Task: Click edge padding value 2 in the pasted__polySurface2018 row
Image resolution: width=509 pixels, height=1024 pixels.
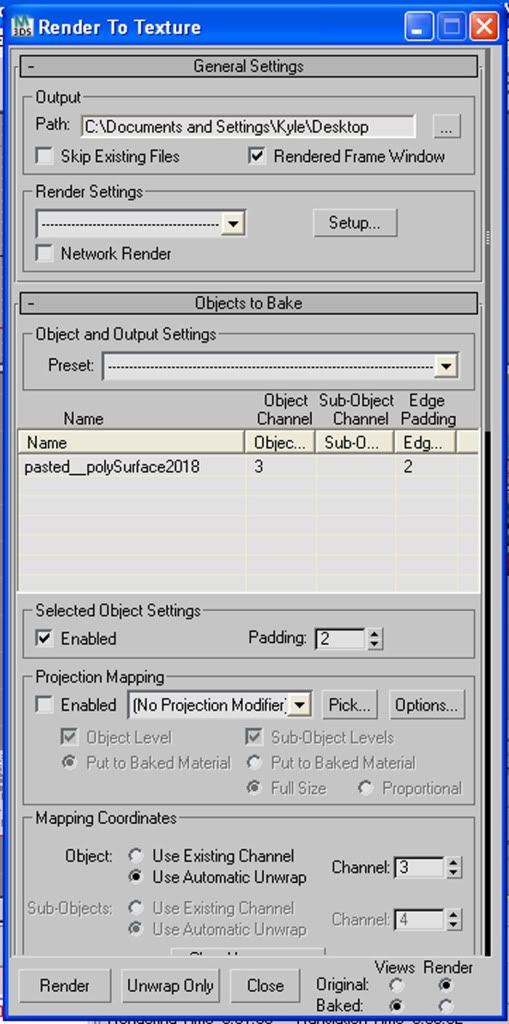Action: (x=408, y=468)
